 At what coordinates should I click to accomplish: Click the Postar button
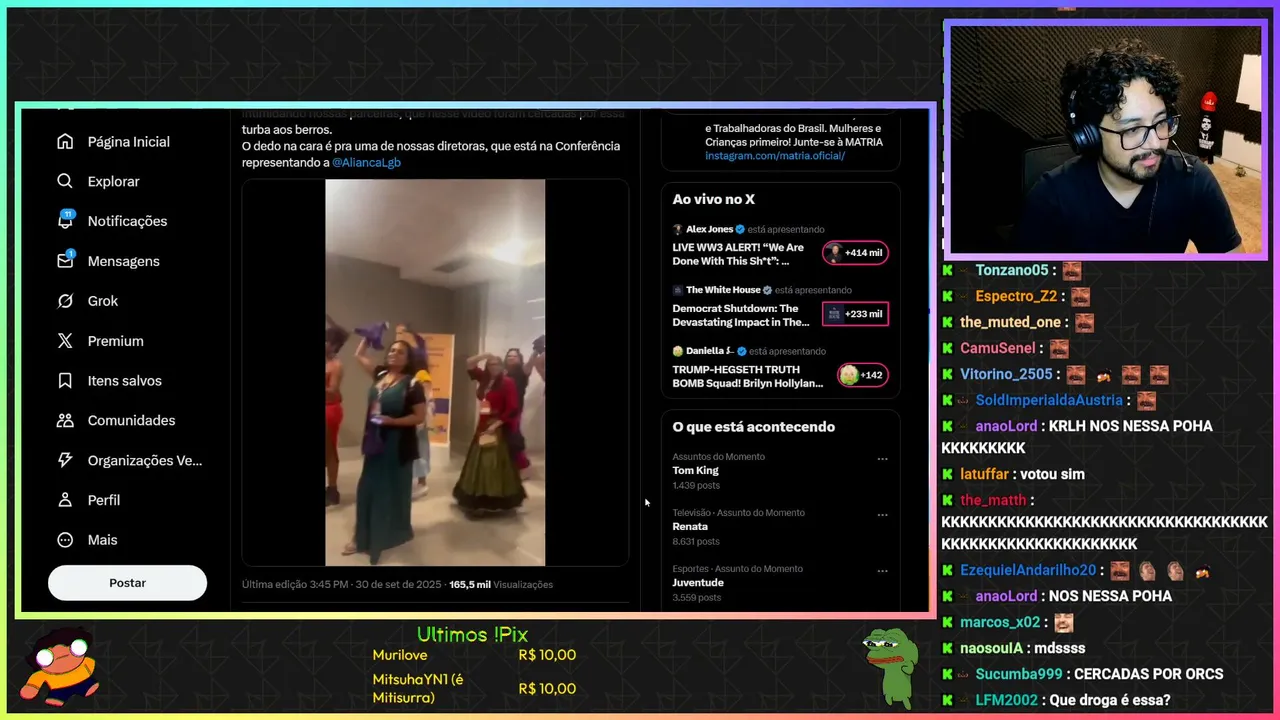127,583
